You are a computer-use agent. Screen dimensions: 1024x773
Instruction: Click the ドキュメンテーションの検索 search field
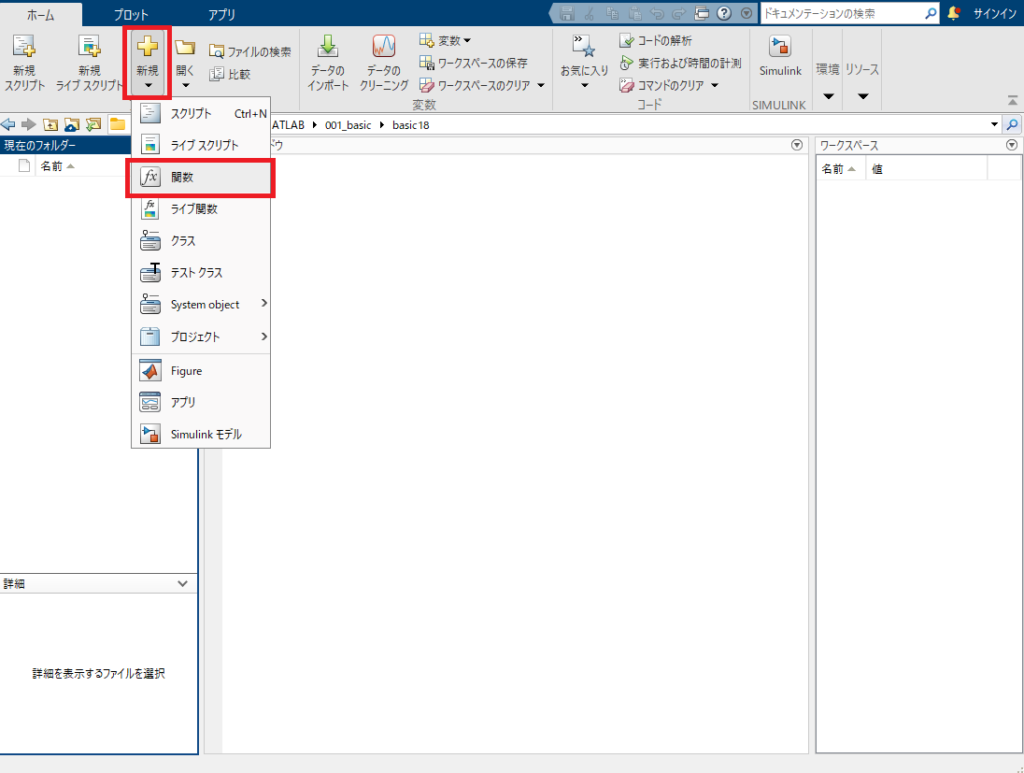coord(840,13)
